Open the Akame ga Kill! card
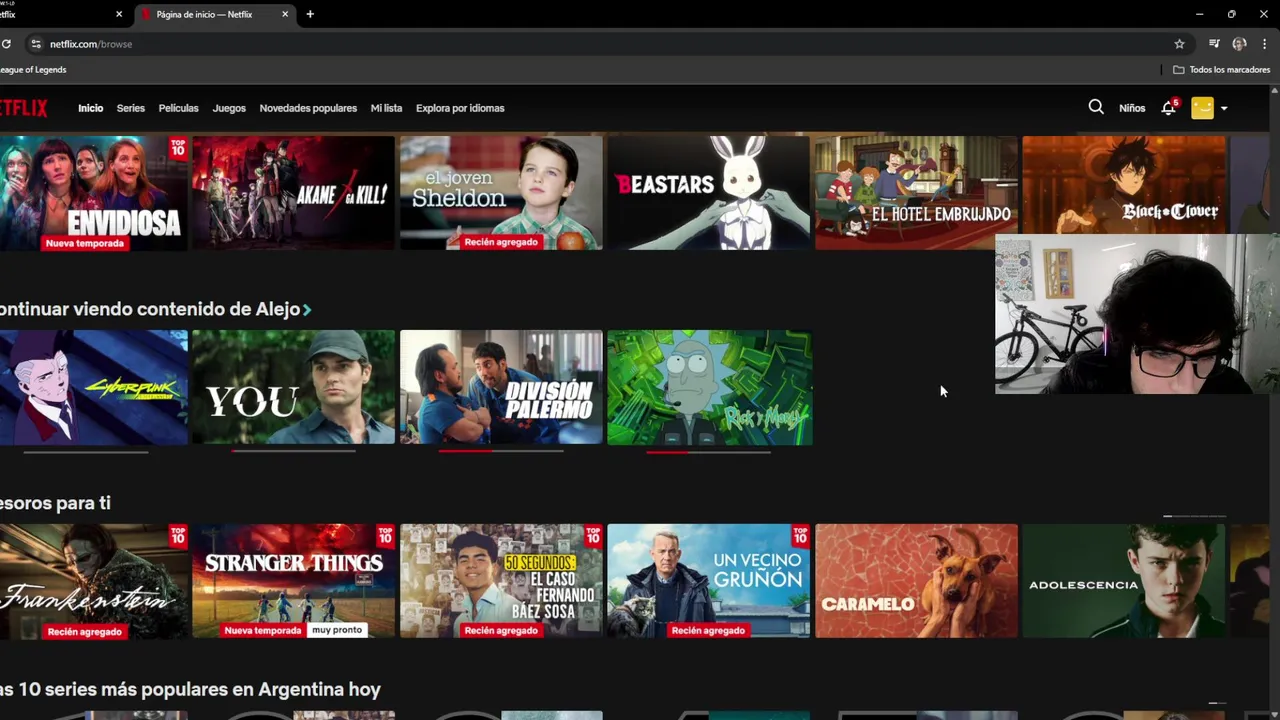The width and height of the screenshot is (1280, 720). click(x=293, y=193)
